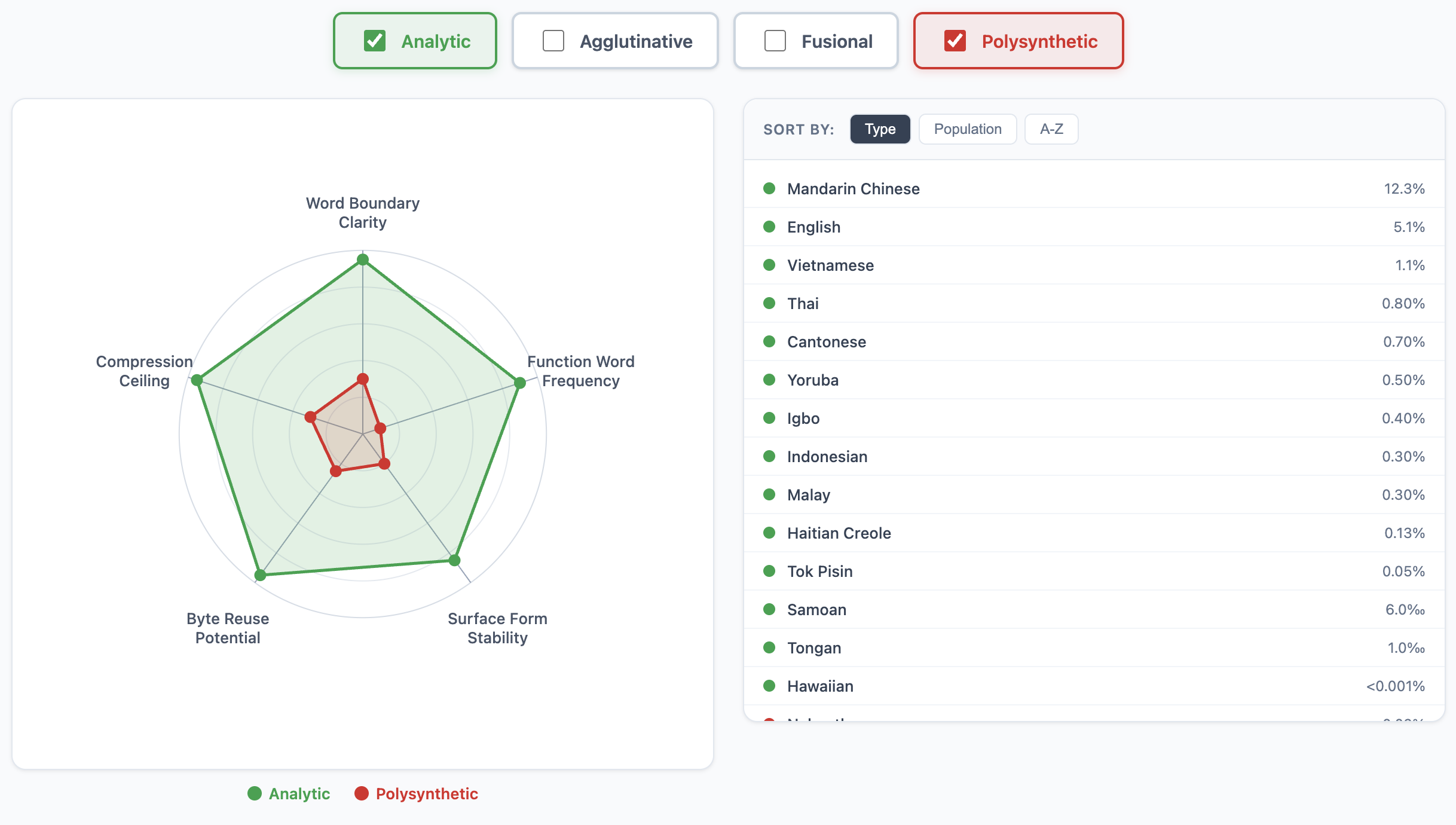Viewport: 1456px width, 825px height.
Task: Click the green marker next to Vietnamese
Action: [x=769, y=265]
